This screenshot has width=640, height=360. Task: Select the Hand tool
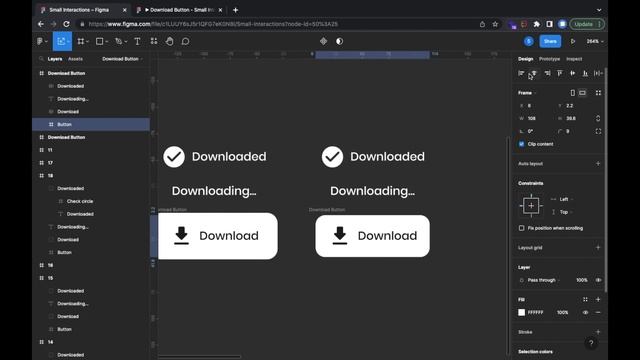pos(169,41)
